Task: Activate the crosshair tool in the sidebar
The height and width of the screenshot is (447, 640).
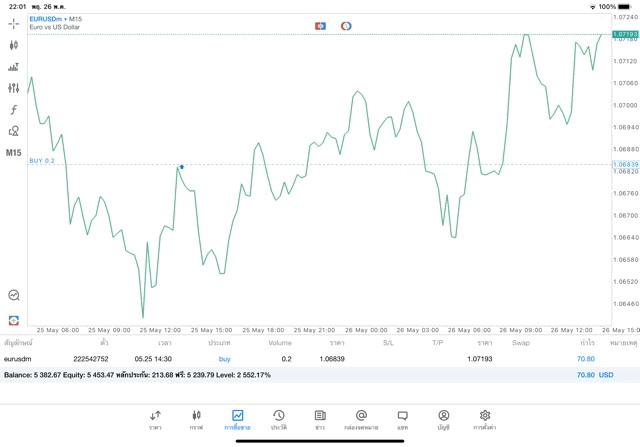Action: [14, 23]
